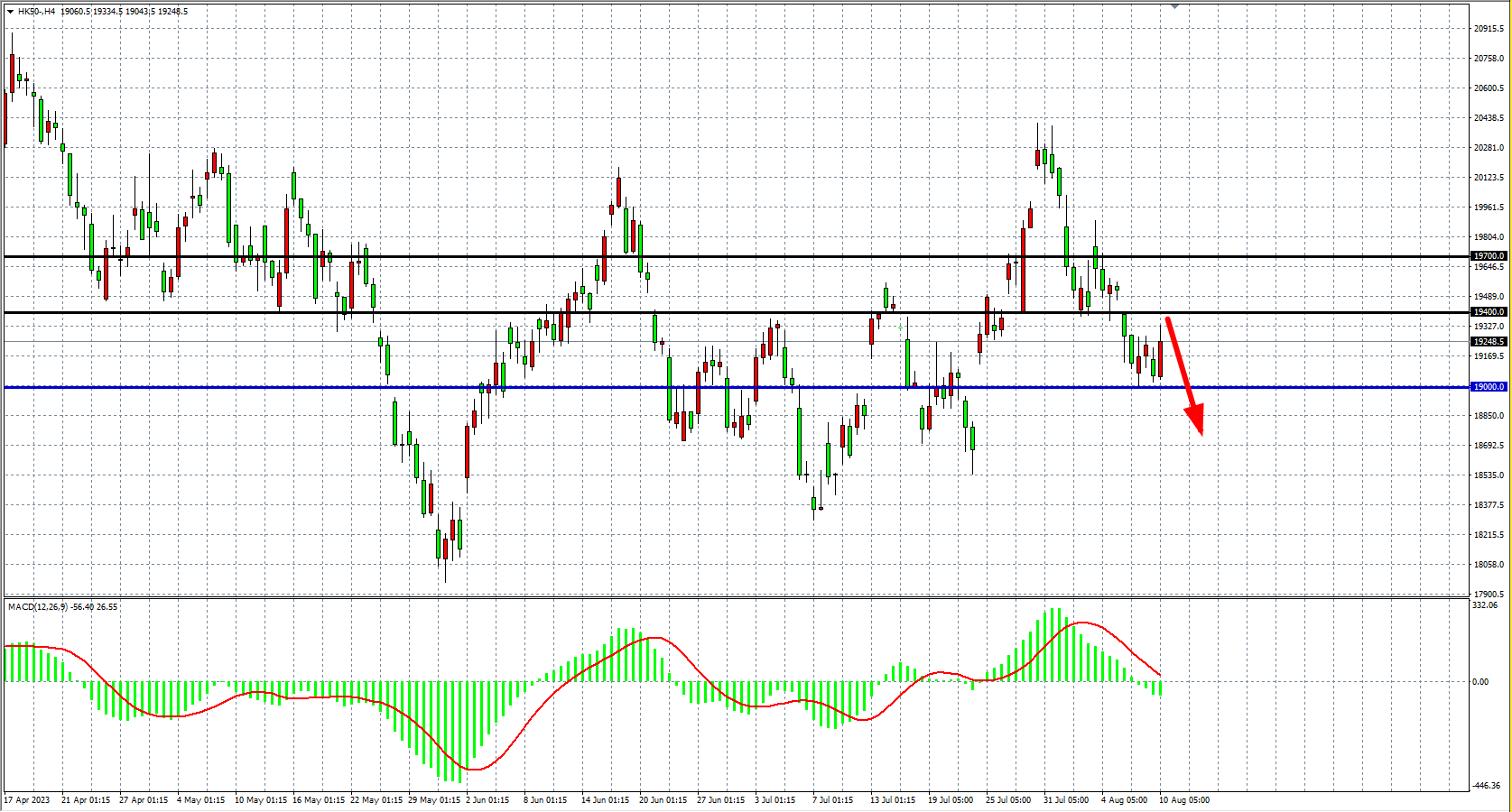
Task: Click the 17900.5 bottom price scale value
Action: [x=1489, y=595]
